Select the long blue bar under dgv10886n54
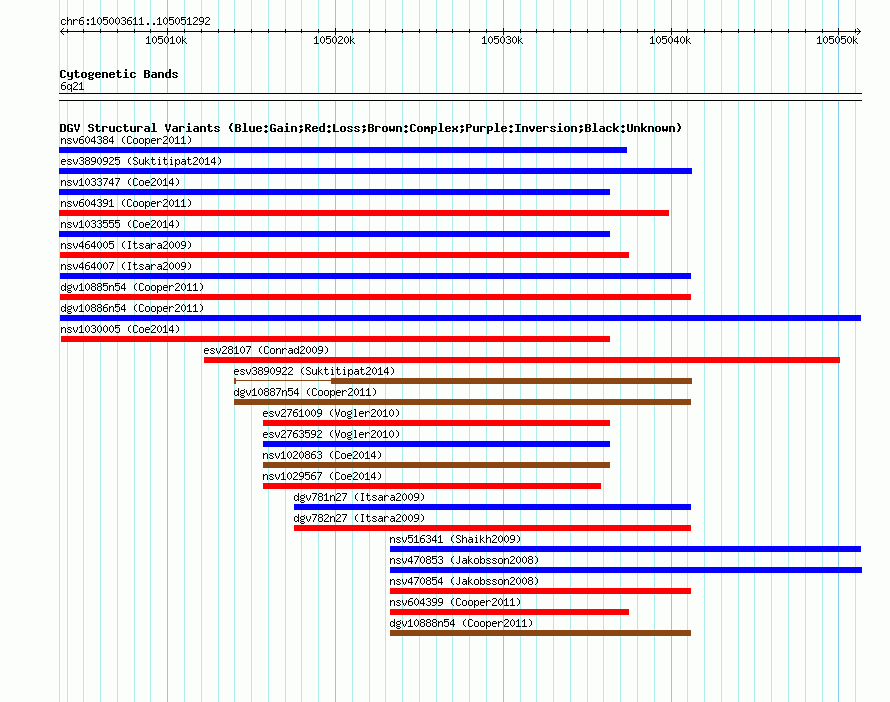This screenshot has width=890, height=702. pyautogui.click(x=460, y=318)
